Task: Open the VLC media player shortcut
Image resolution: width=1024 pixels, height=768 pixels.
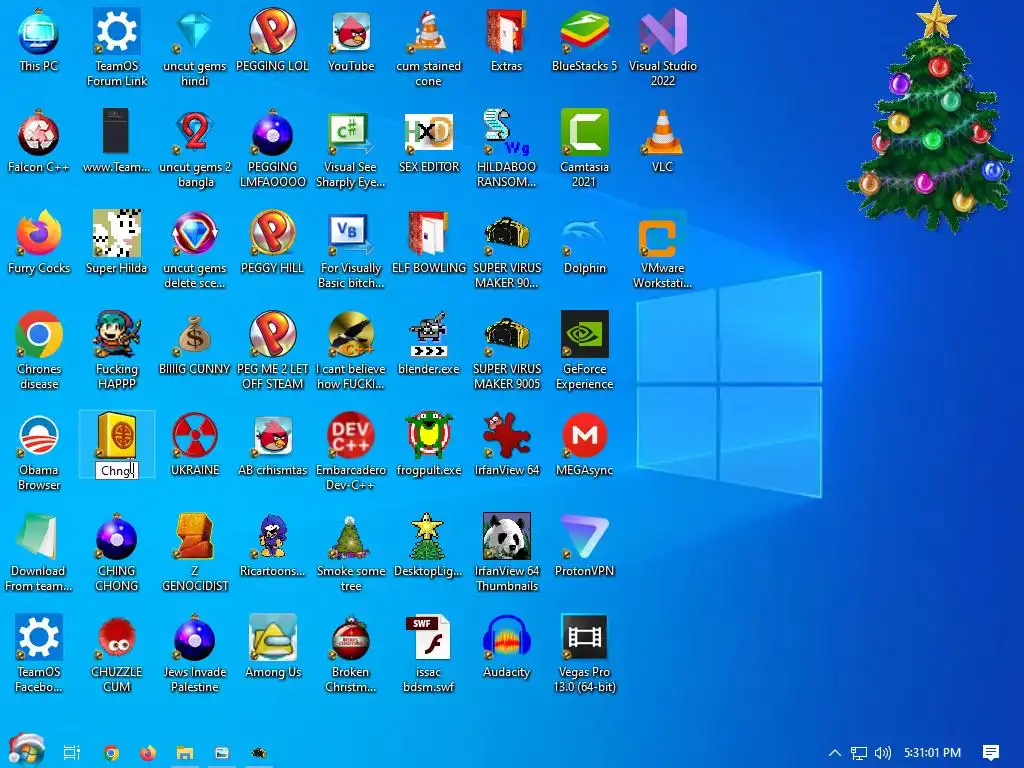Action: click(662, 142)
